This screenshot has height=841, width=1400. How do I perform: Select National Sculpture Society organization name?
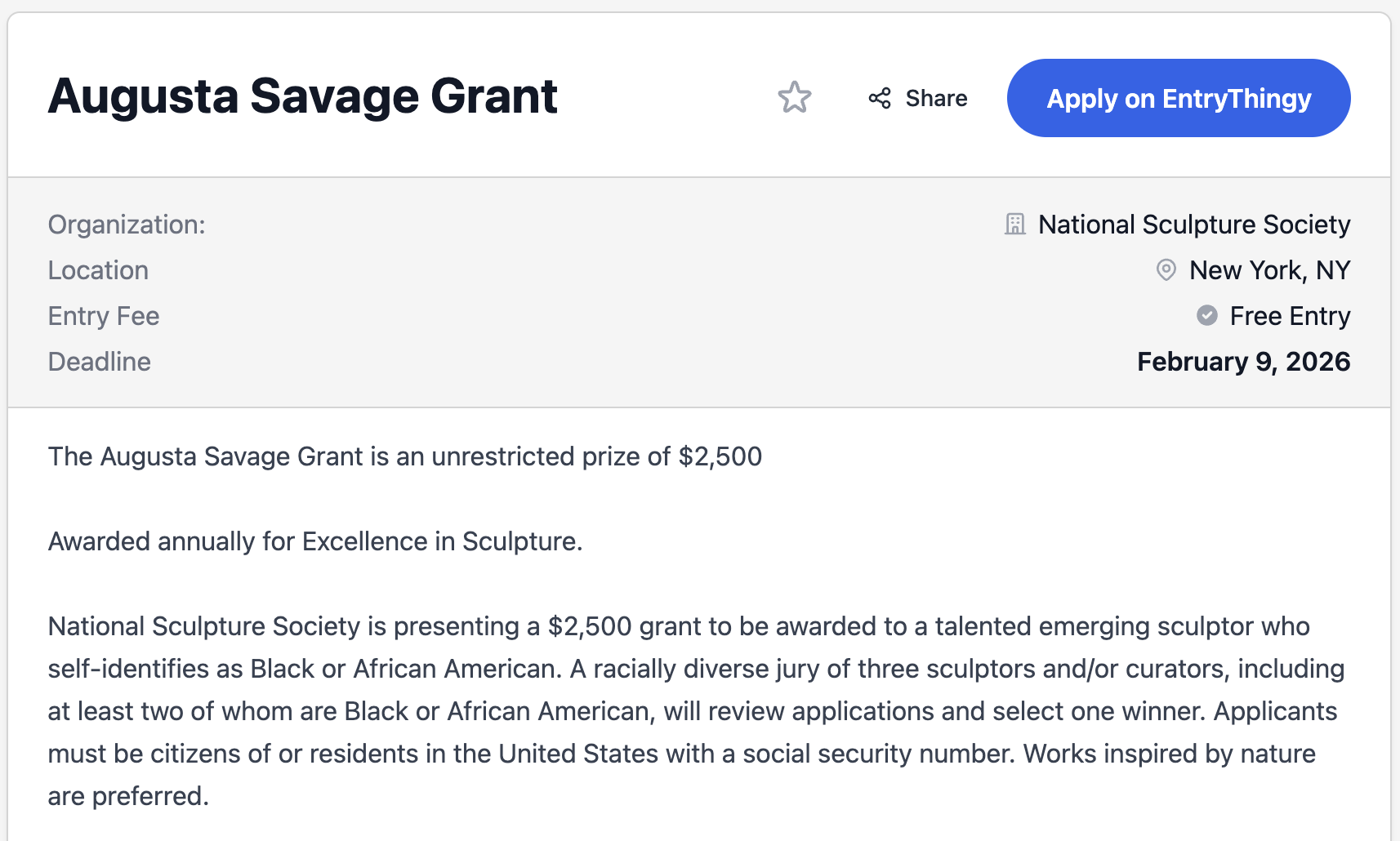[x=1194, y=225]
